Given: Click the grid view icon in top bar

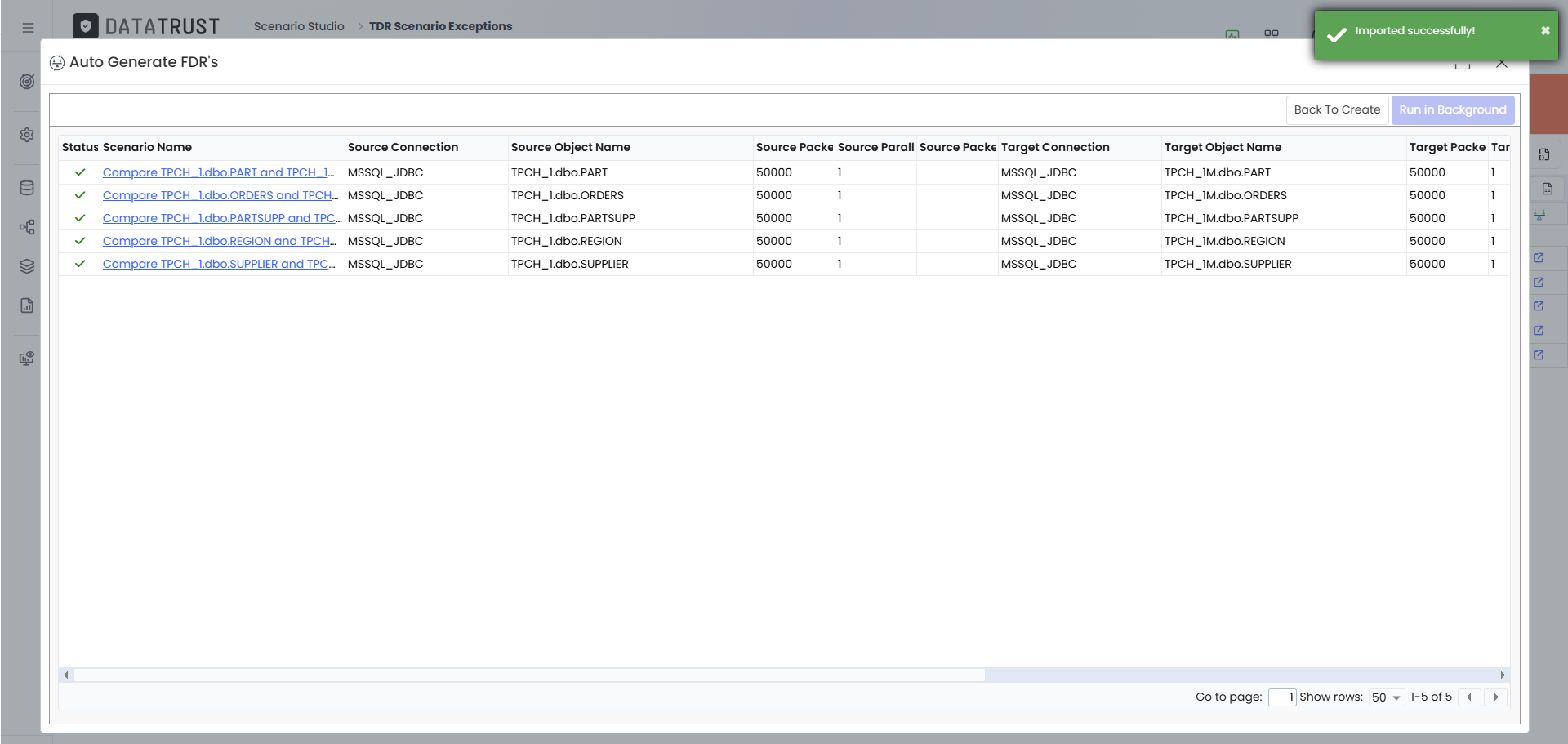Looking at the screenshot, I should click(1272, 34).
